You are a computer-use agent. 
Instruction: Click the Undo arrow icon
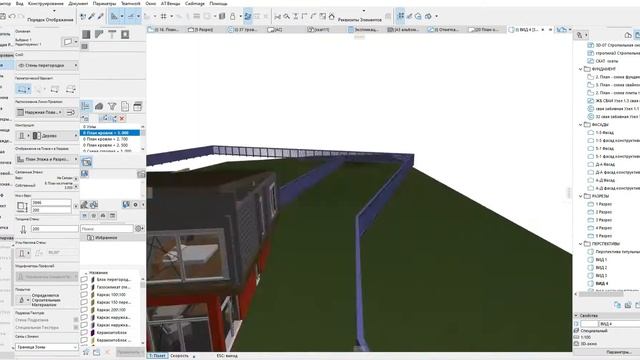(12, 16)
